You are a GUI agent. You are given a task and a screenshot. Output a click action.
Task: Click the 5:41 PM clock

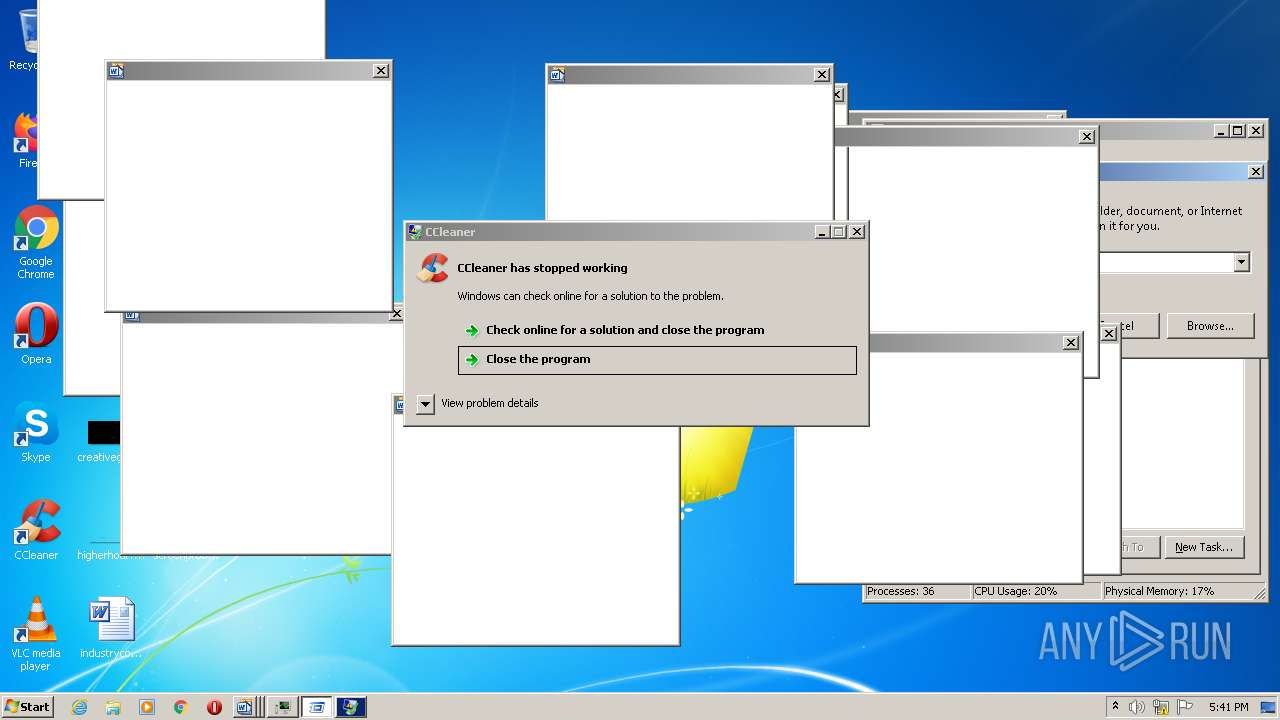1228,707
